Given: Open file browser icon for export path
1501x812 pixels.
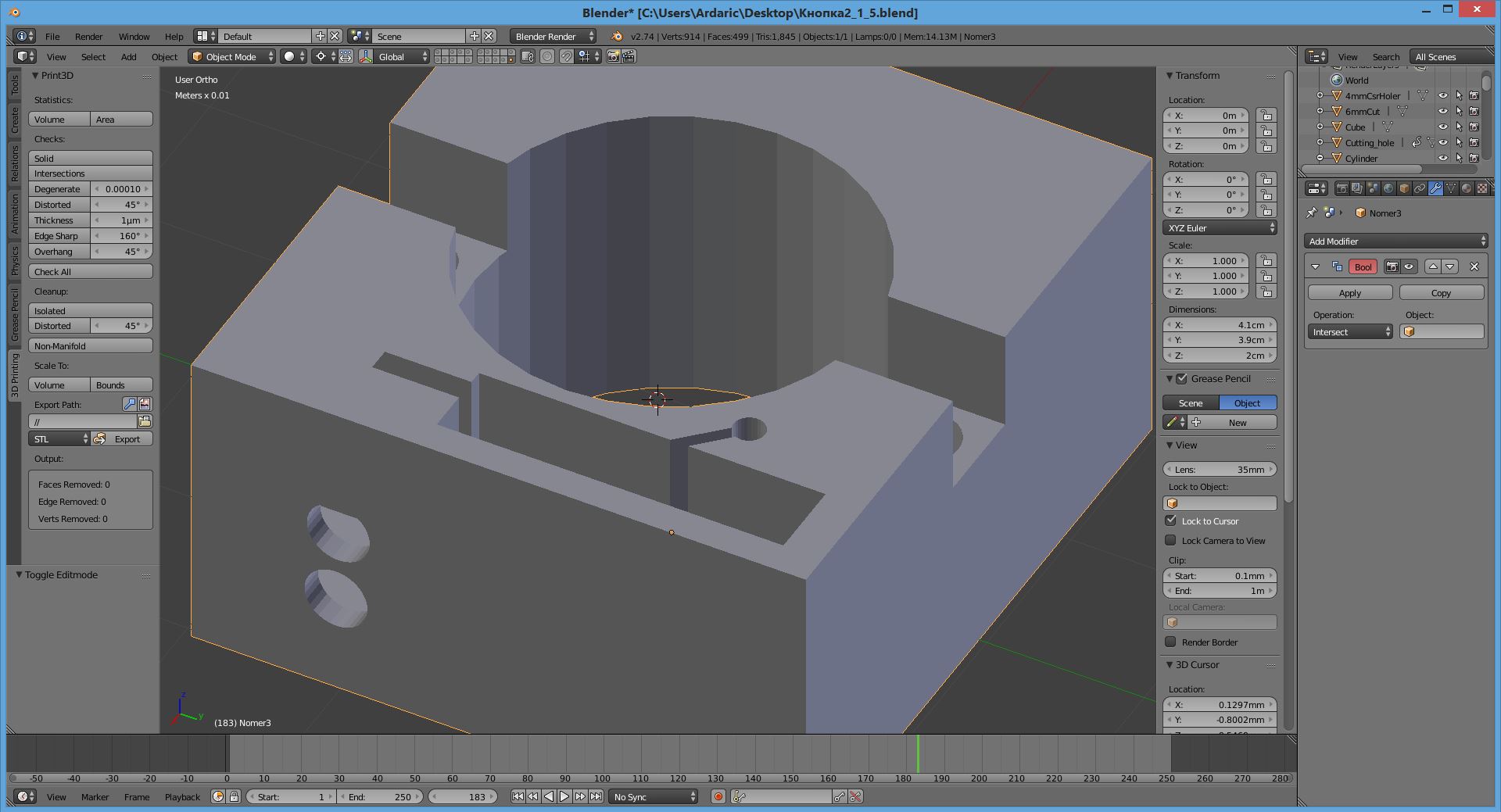Looking at the screenshot, I should [x=145, y=421].
